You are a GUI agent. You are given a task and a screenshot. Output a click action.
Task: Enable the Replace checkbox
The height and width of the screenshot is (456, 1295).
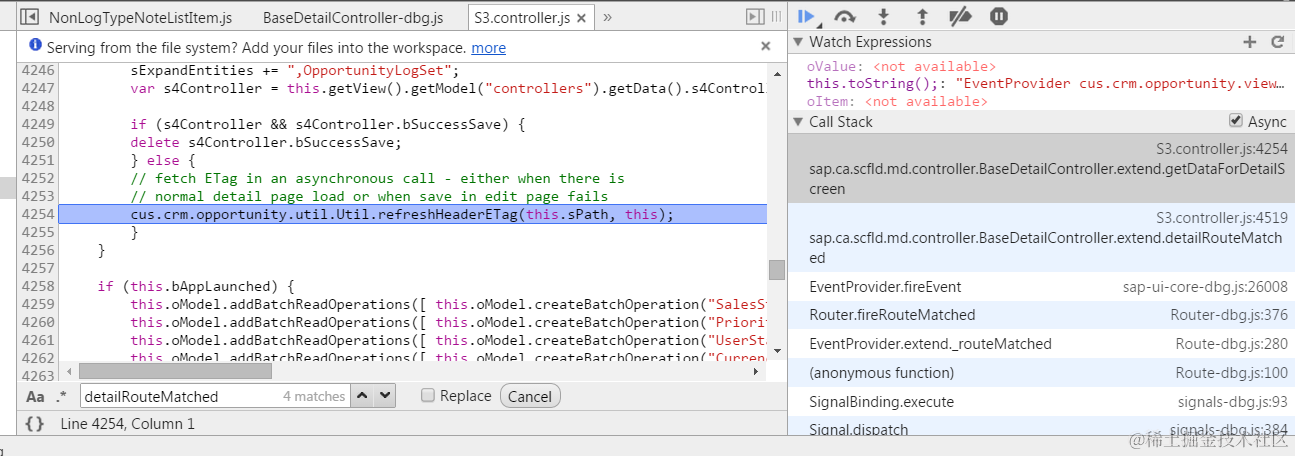(x=428, y=396)
